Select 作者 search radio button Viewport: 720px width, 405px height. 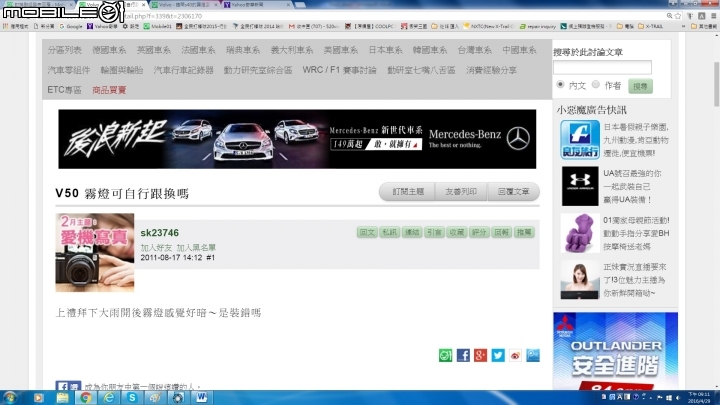click(596, 84)
